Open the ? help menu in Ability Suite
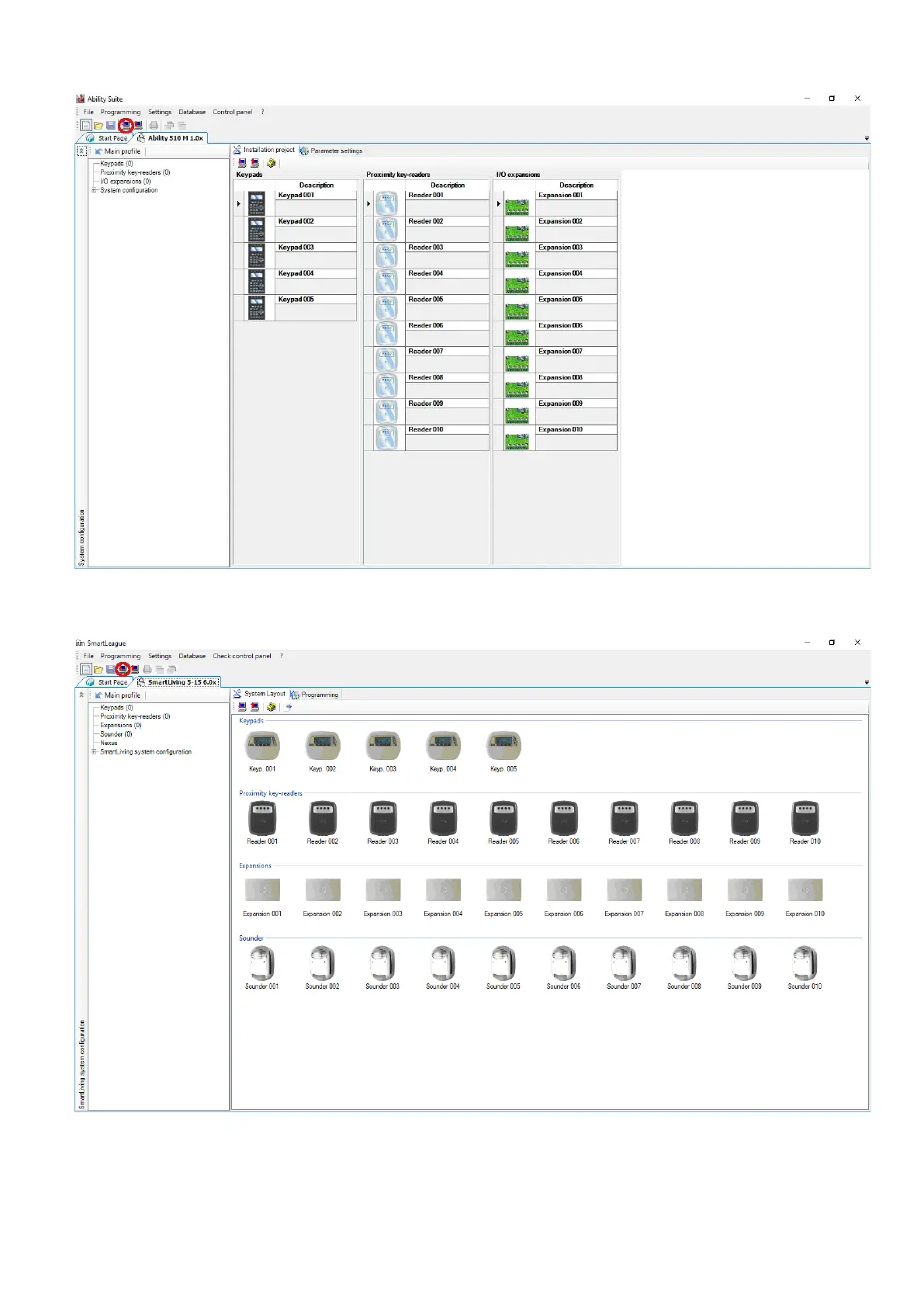The height and width of the screenshot is (1307, 924). pos(262,112)
